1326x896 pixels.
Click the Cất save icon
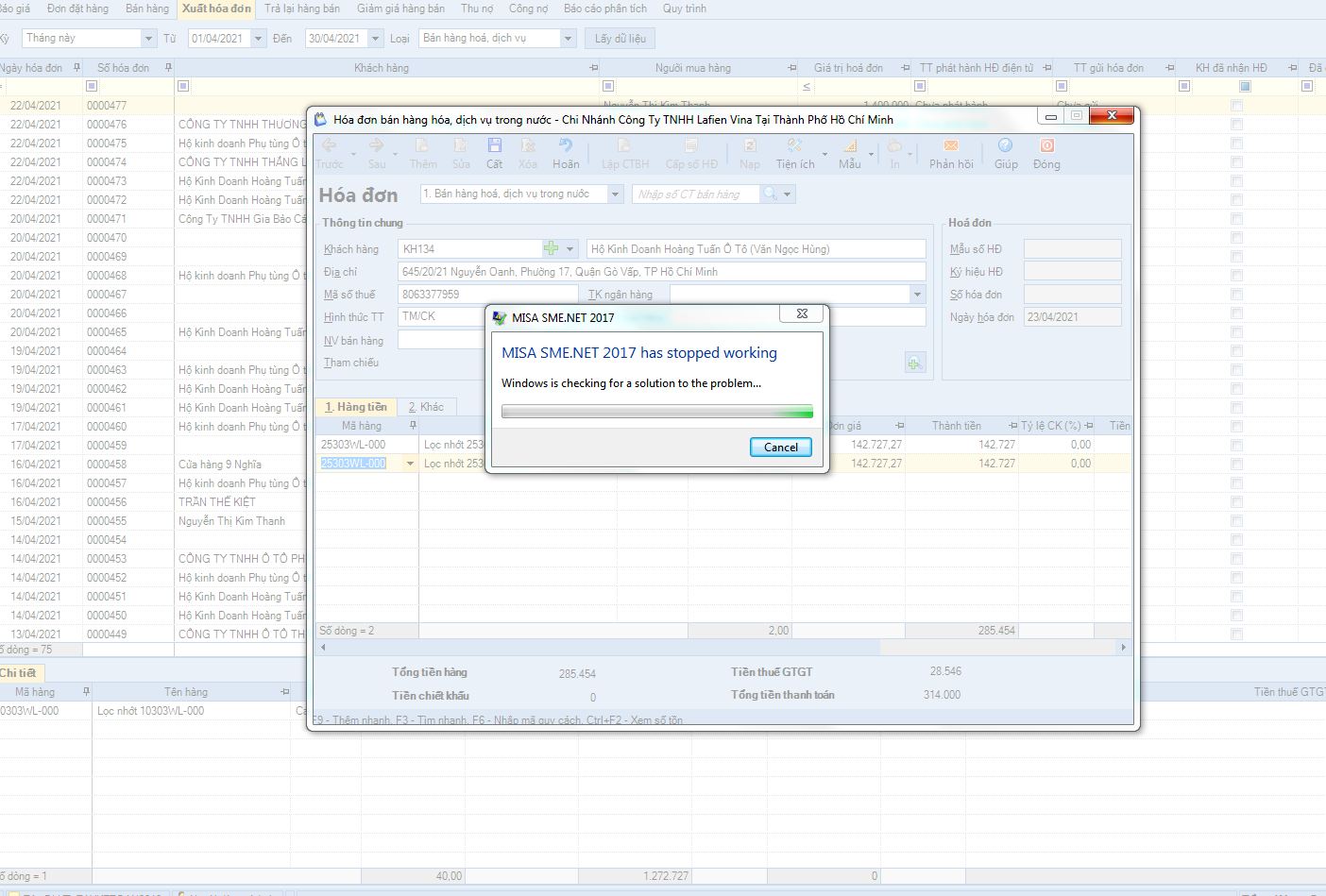click(494, 145)
